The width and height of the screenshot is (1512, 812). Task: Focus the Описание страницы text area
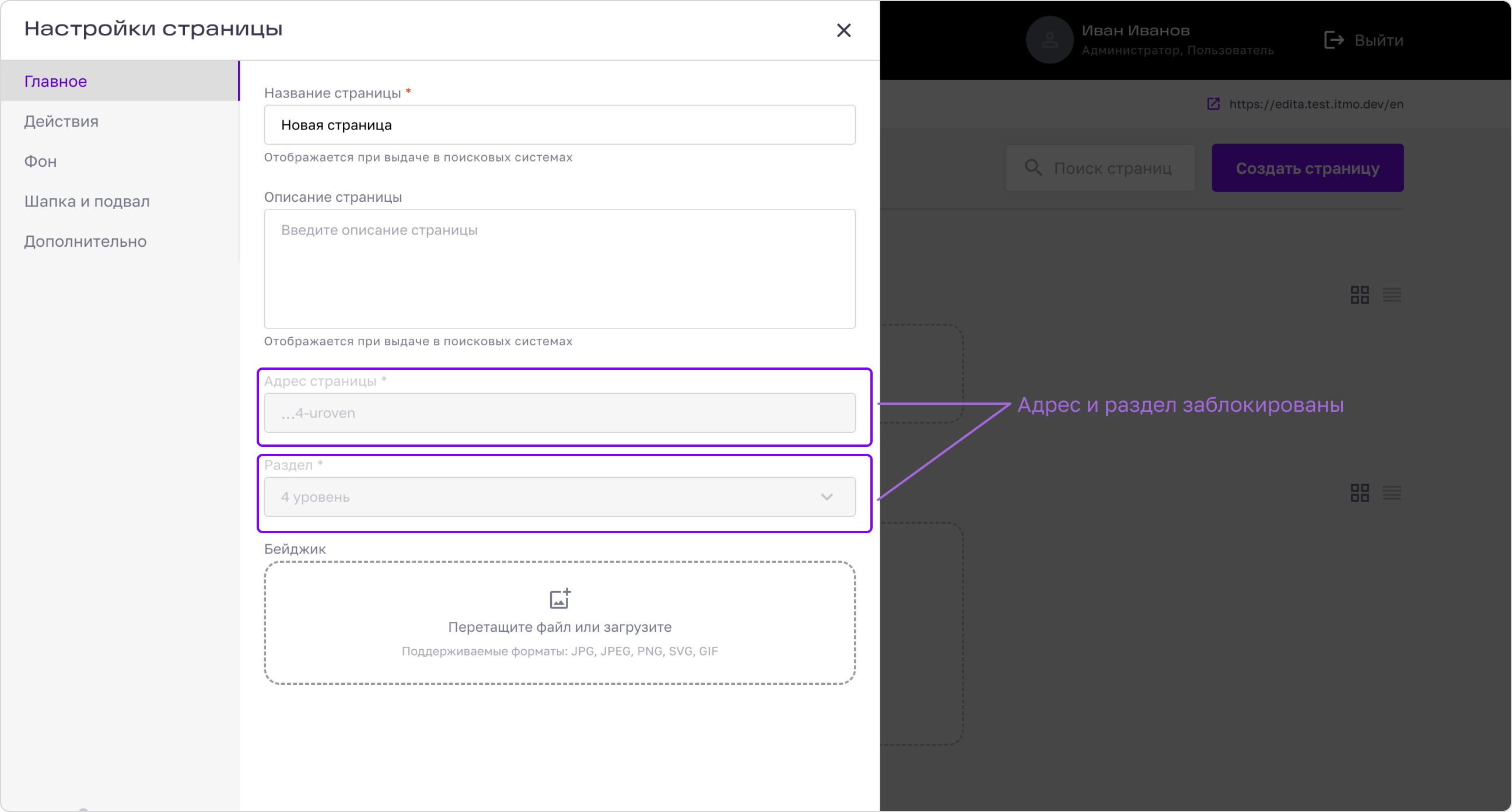[559, 269]
